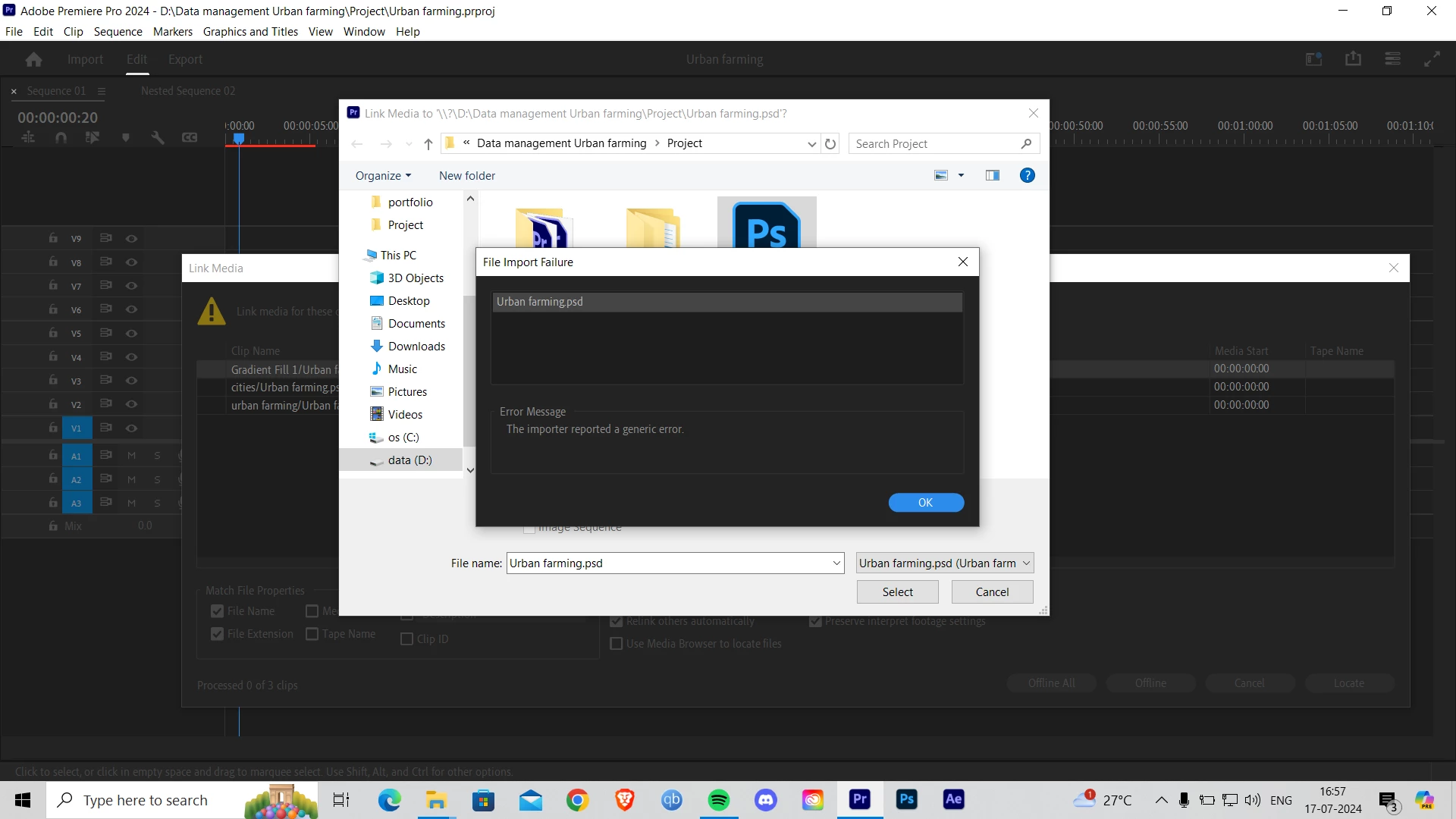Toggle V5 track visibility eye
1456x819 pixels.
(131, 333)
